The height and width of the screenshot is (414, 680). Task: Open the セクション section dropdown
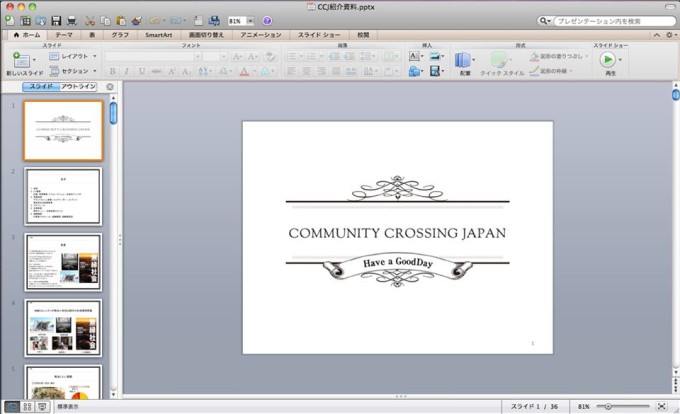(72, 71)
